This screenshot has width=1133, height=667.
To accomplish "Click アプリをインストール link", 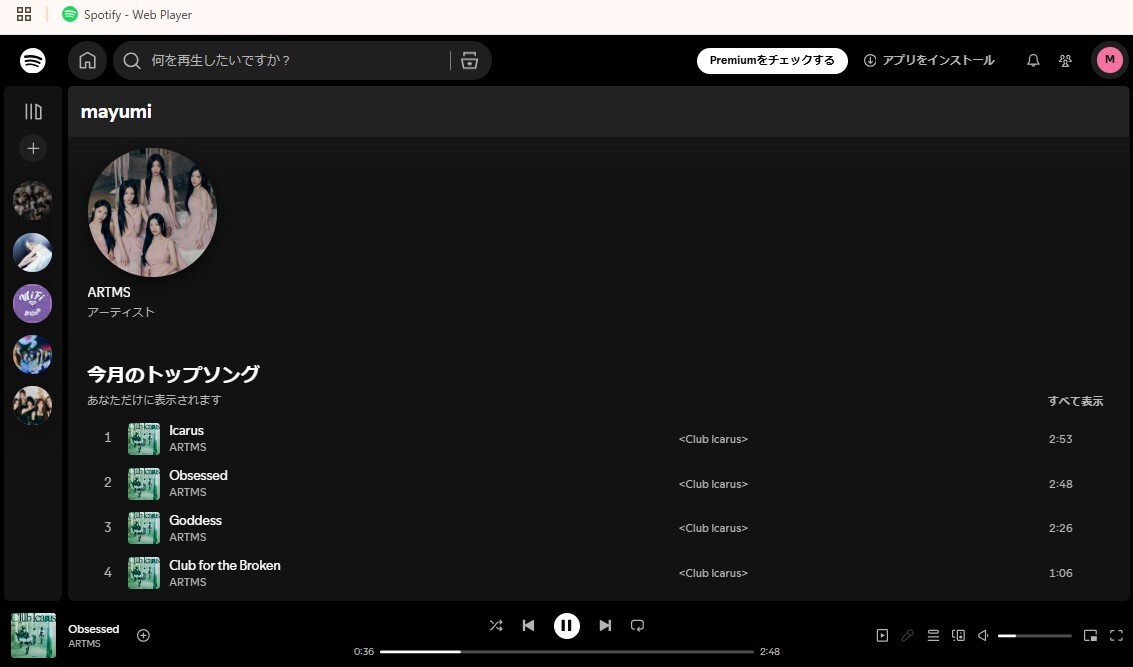I will [x=929, y=61].
